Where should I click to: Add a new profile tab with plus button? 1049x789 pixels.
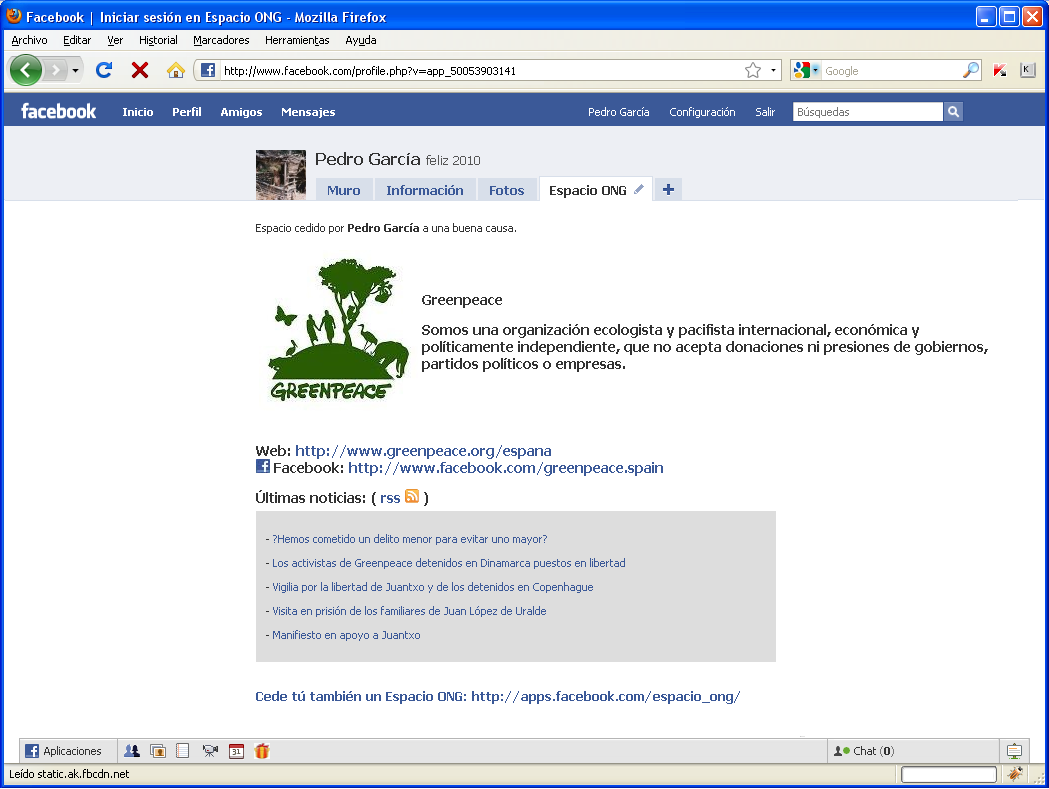668,189
